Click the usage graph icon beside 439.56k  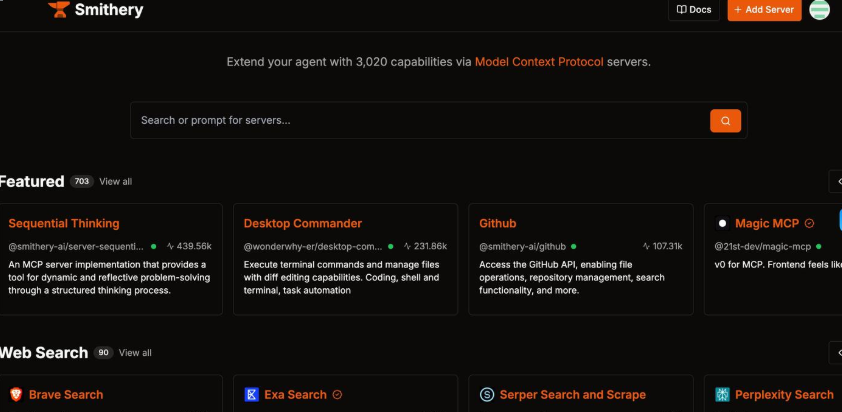[x=170, y=247]
